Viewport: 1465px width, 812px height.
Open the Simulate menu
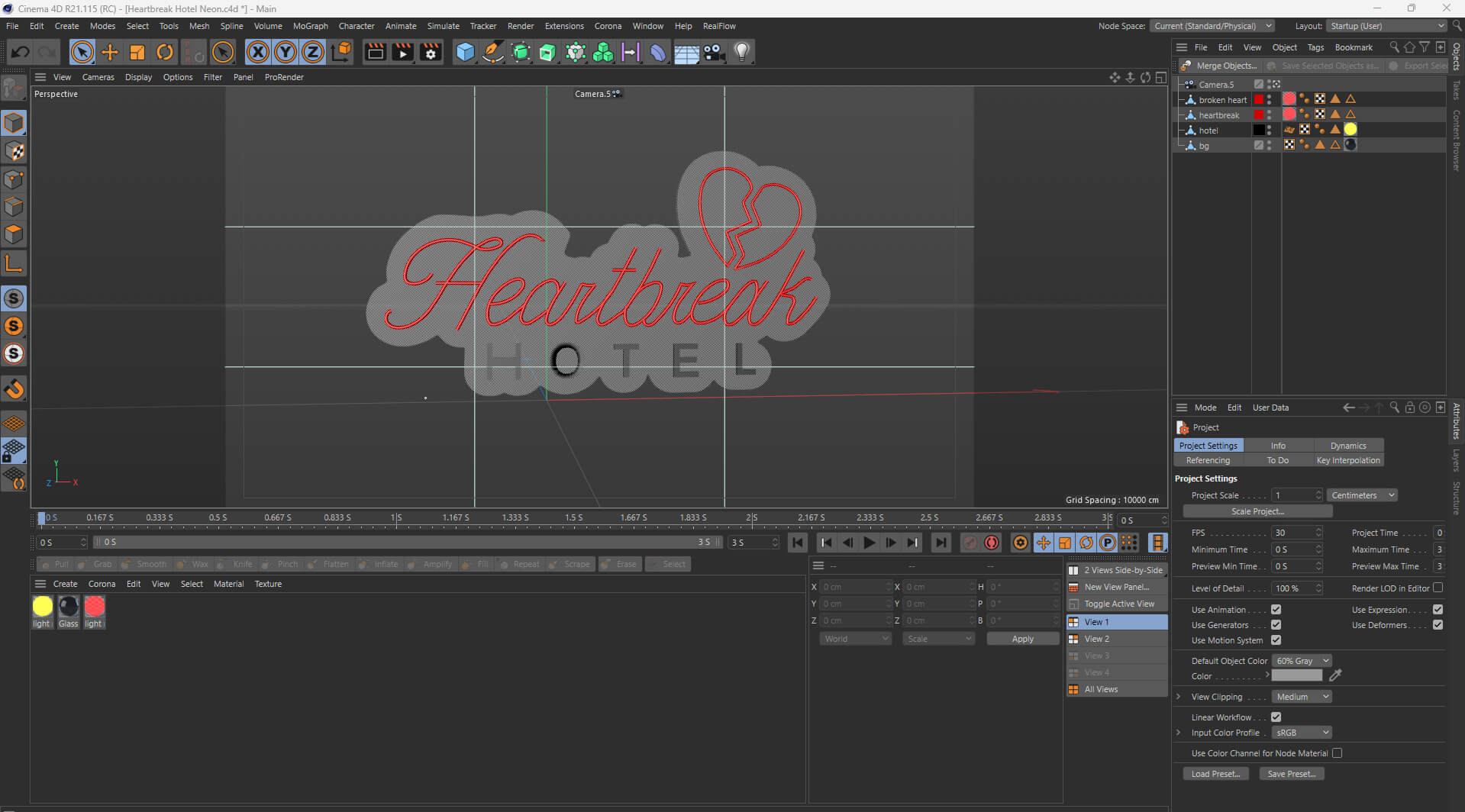click(x=443, y=26)
